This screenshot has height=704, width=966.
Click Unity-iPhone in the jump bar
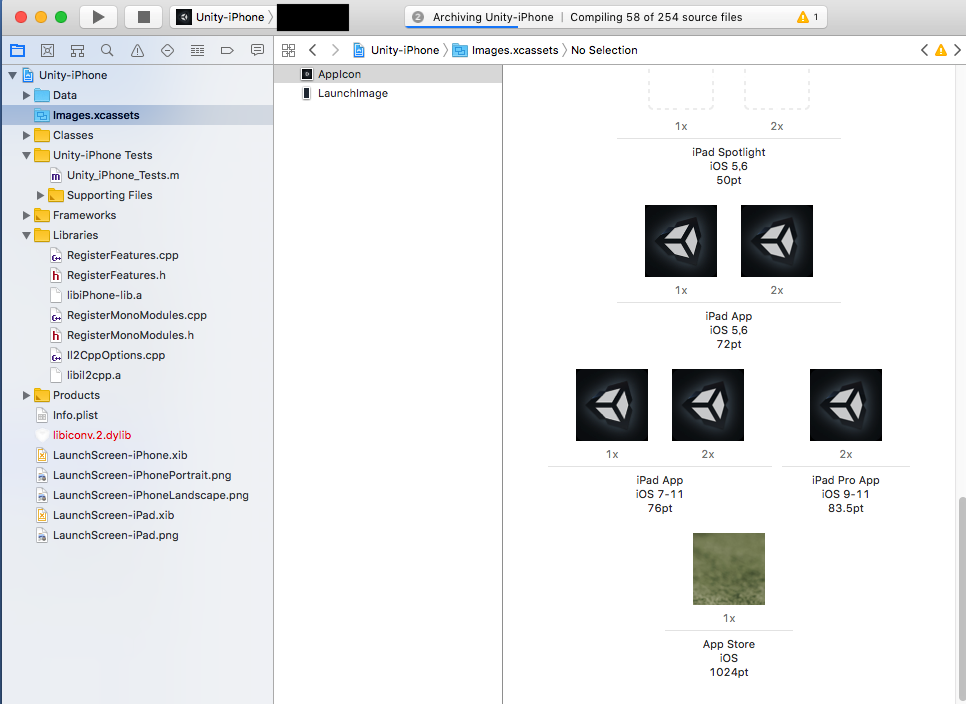(x=397, y=50)
